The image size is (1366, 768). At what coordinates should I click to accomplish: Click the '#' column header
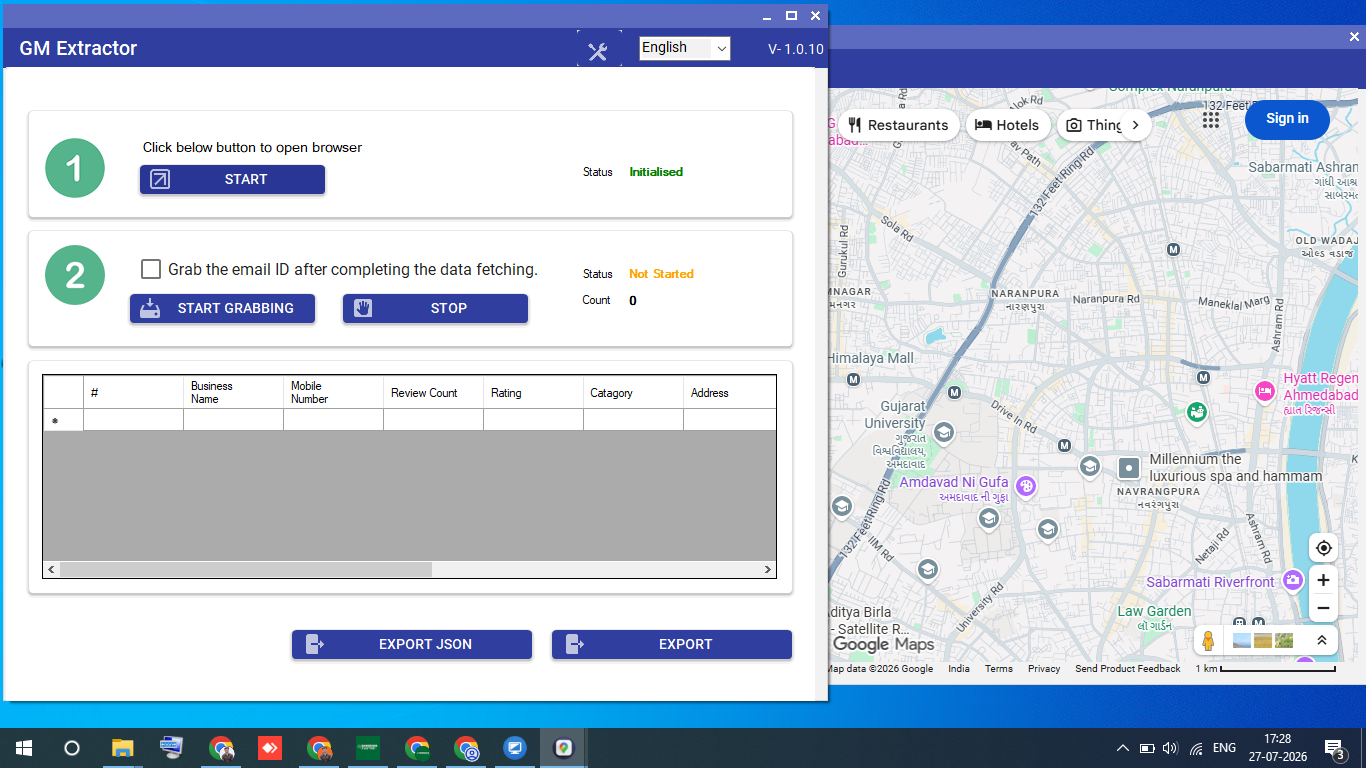133,392
